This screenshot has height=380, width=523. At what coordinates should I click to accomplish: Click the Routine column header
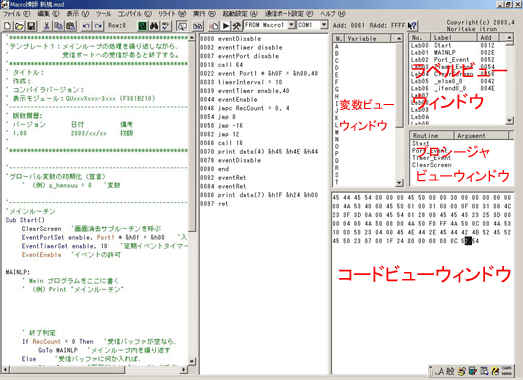point(432,135)
